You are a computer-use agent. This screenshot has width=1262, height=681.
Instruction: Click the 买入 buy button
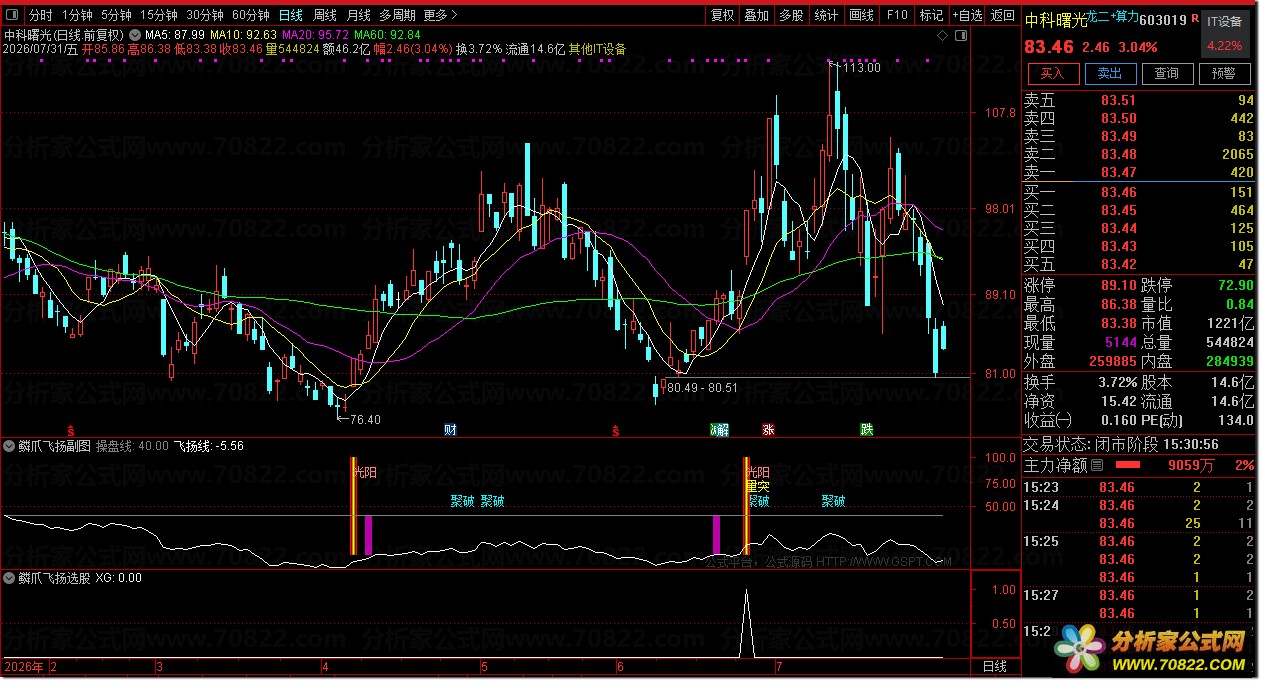click(1052, 73)
